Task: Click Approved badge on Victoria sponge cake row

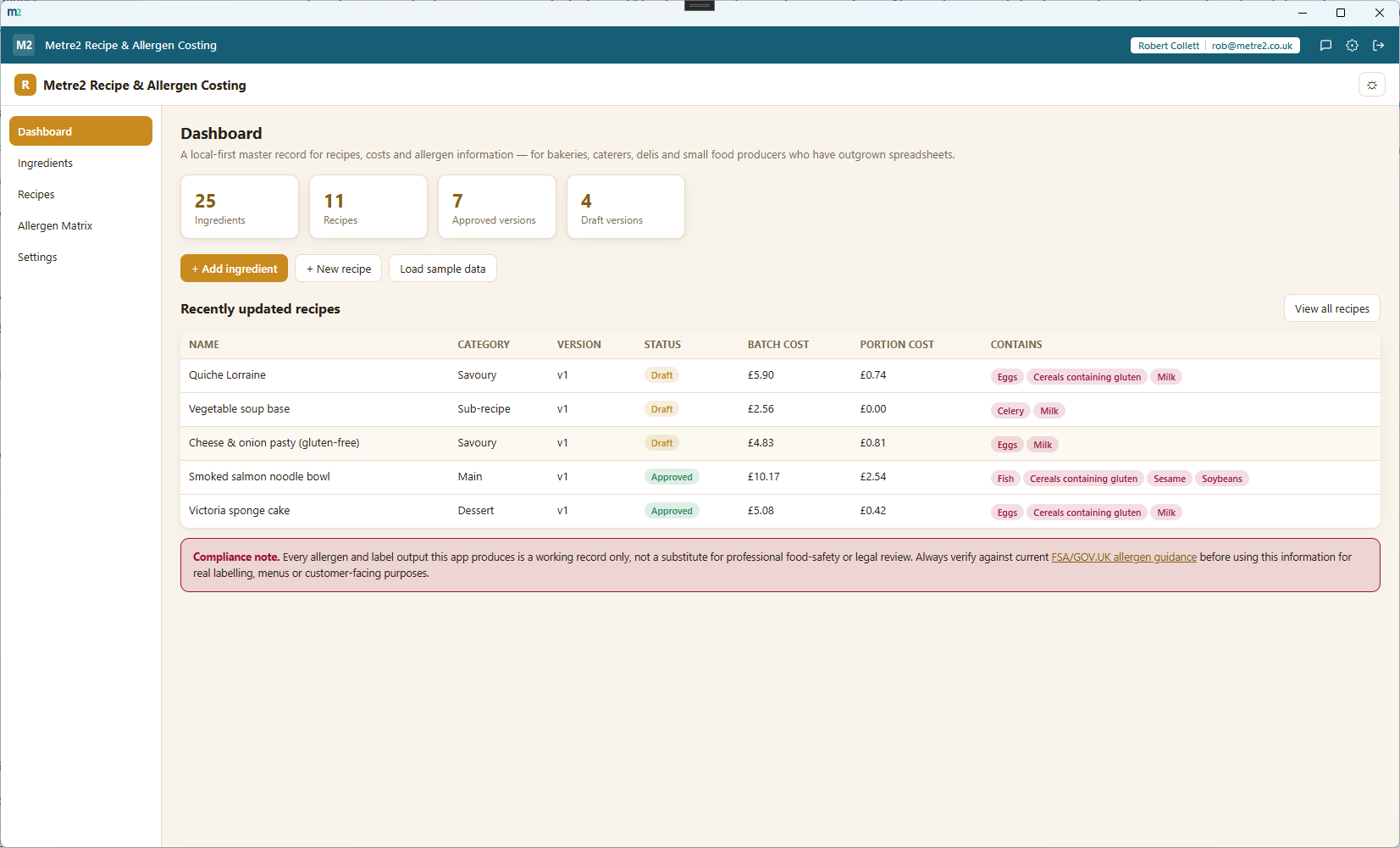Action: (672, 511)
